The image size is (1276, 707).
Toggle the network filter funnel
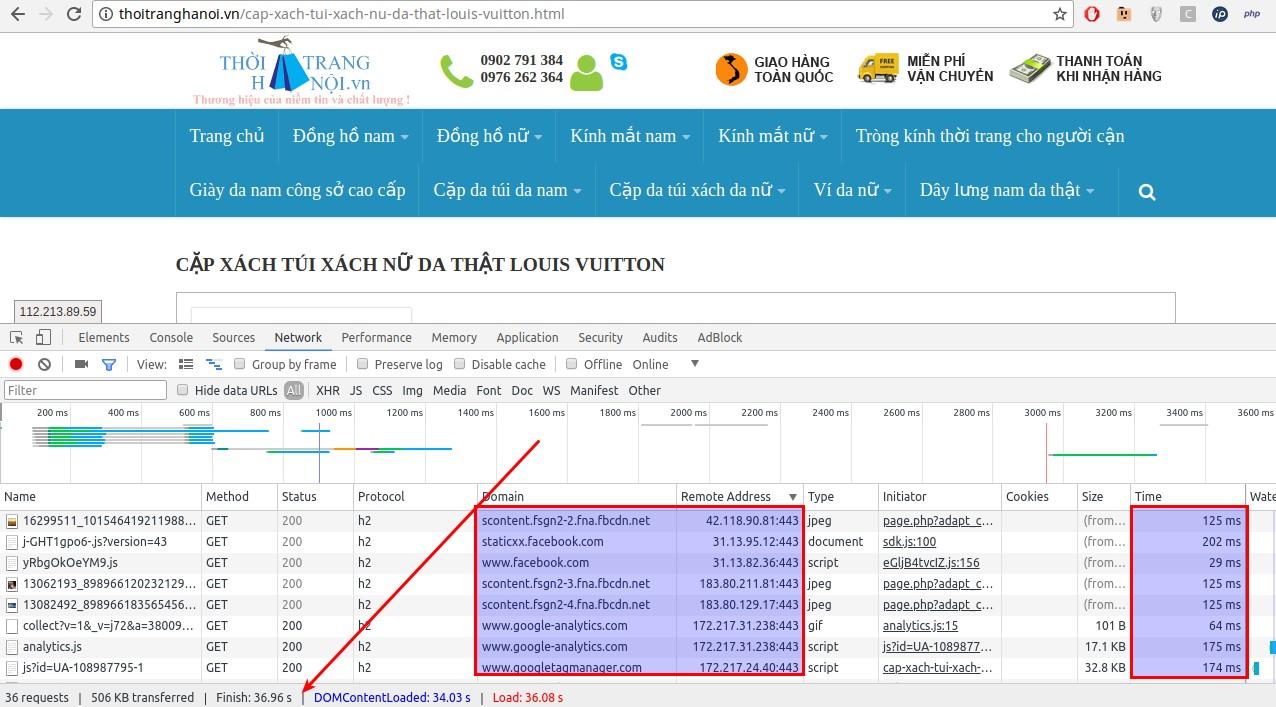109,364
